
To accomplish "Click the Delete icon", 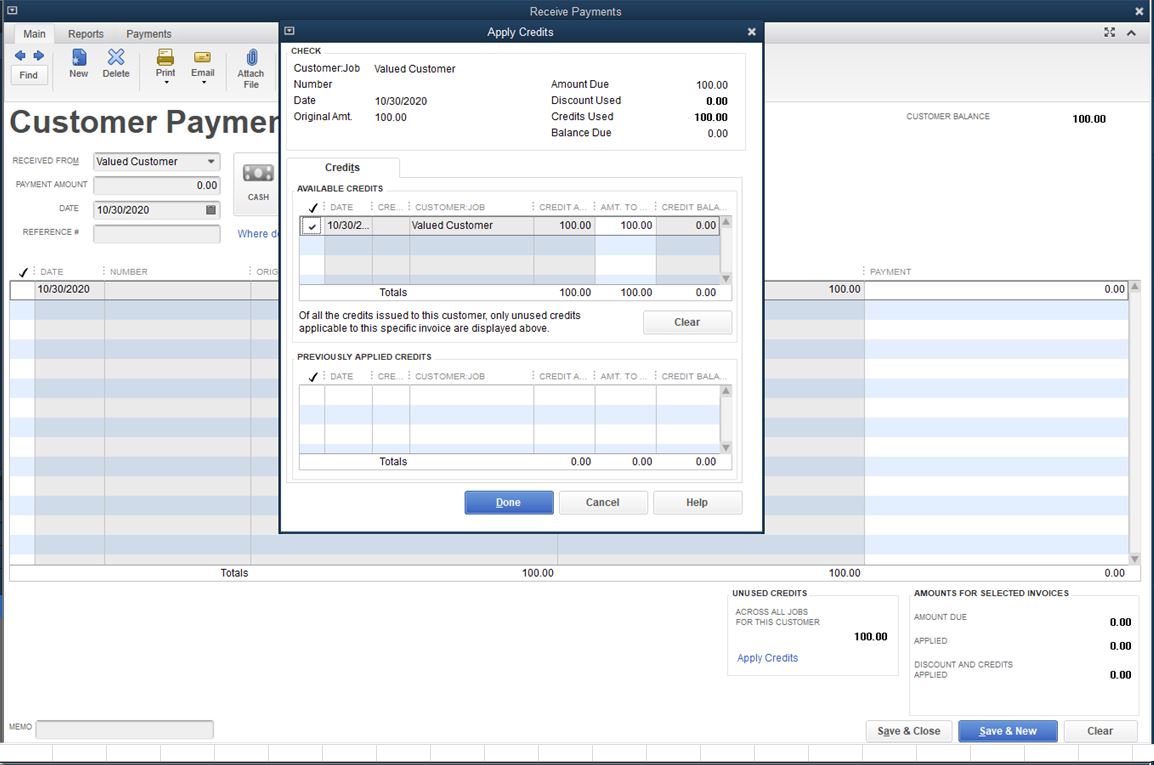I will coord(116,64).
